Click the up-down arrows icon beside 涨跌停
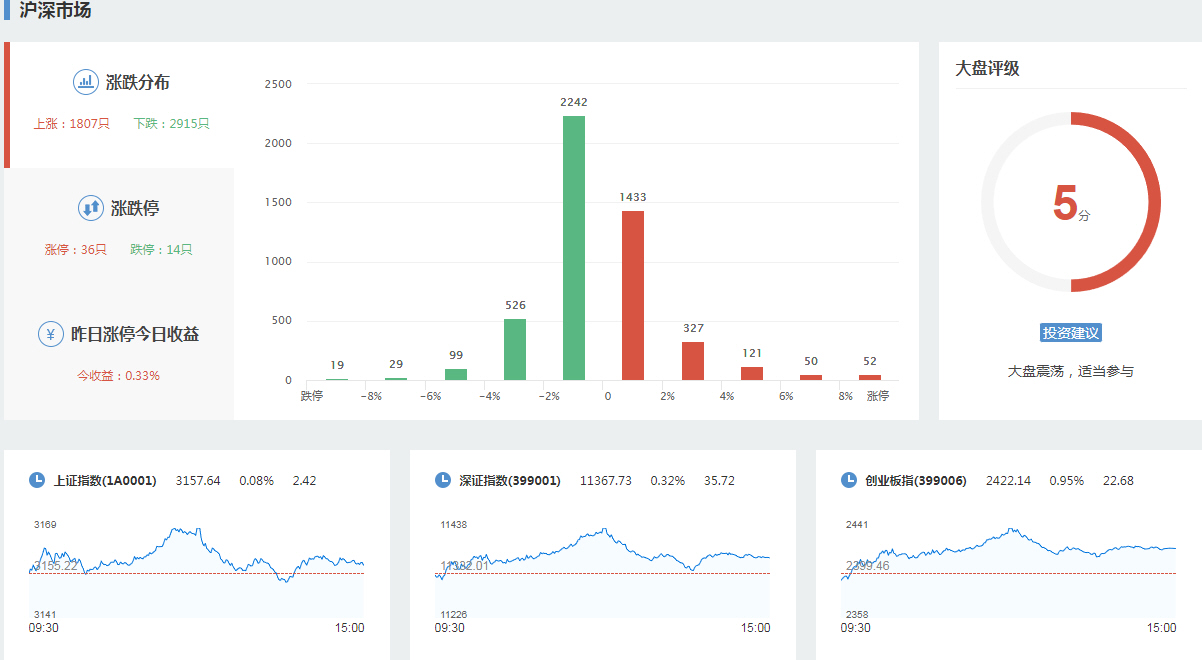Viewport: 1202px width, 660px height. pos(91,208)
